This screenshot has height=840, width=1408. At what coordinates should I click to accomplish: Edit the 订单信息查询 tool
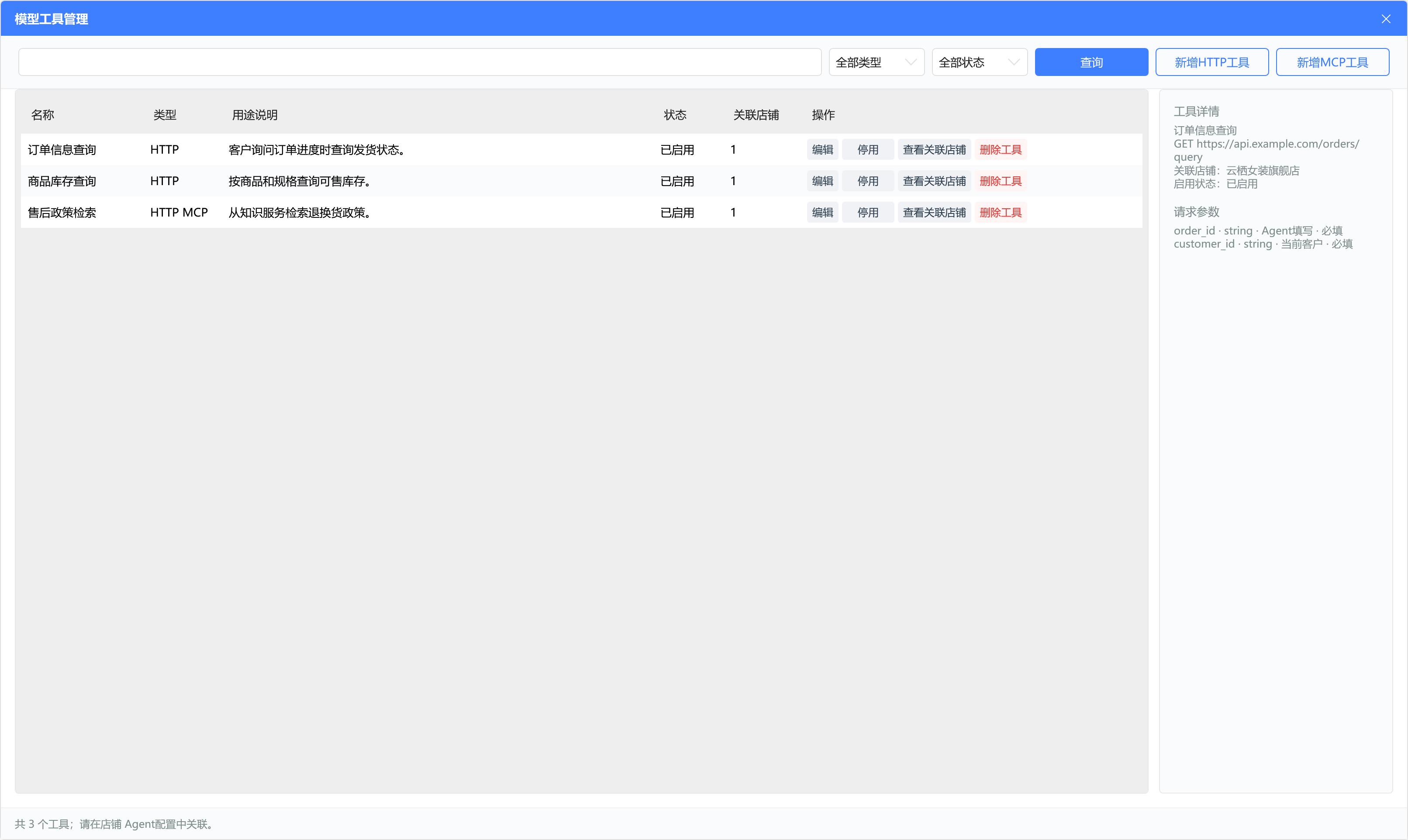(x=822, y=149)
